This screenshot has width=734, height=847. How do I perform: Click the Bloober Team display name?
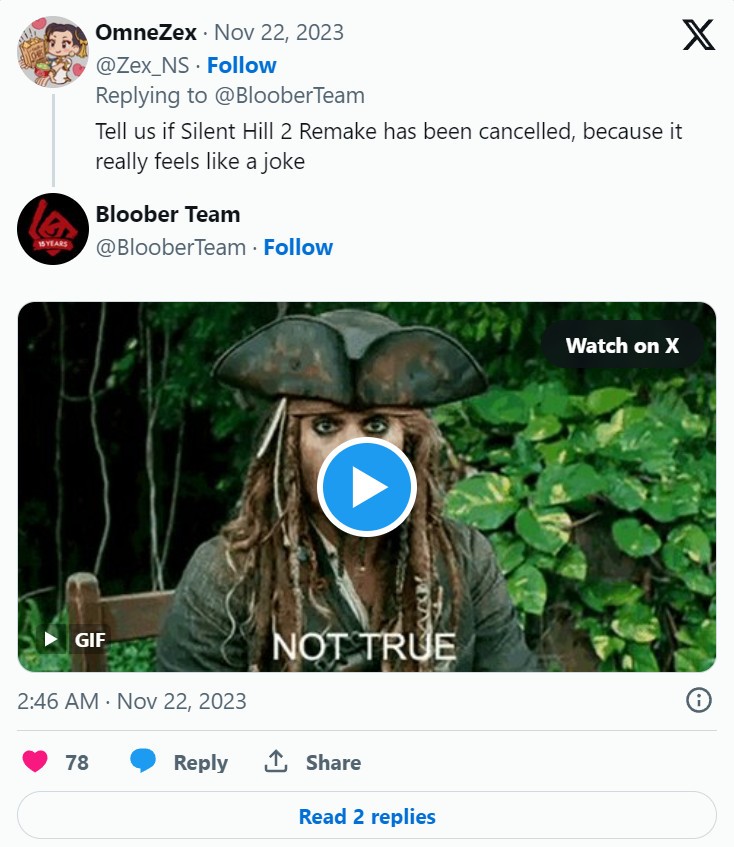pos(168,214)
